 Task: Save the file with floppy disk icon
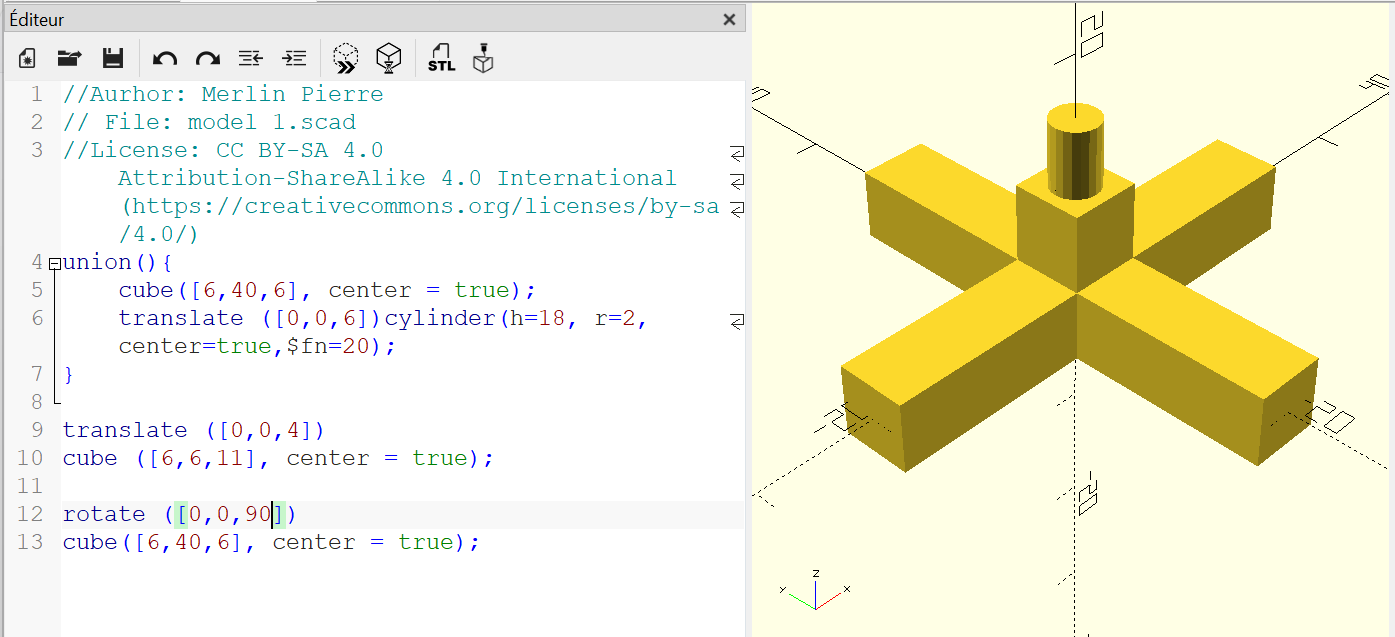113,59
